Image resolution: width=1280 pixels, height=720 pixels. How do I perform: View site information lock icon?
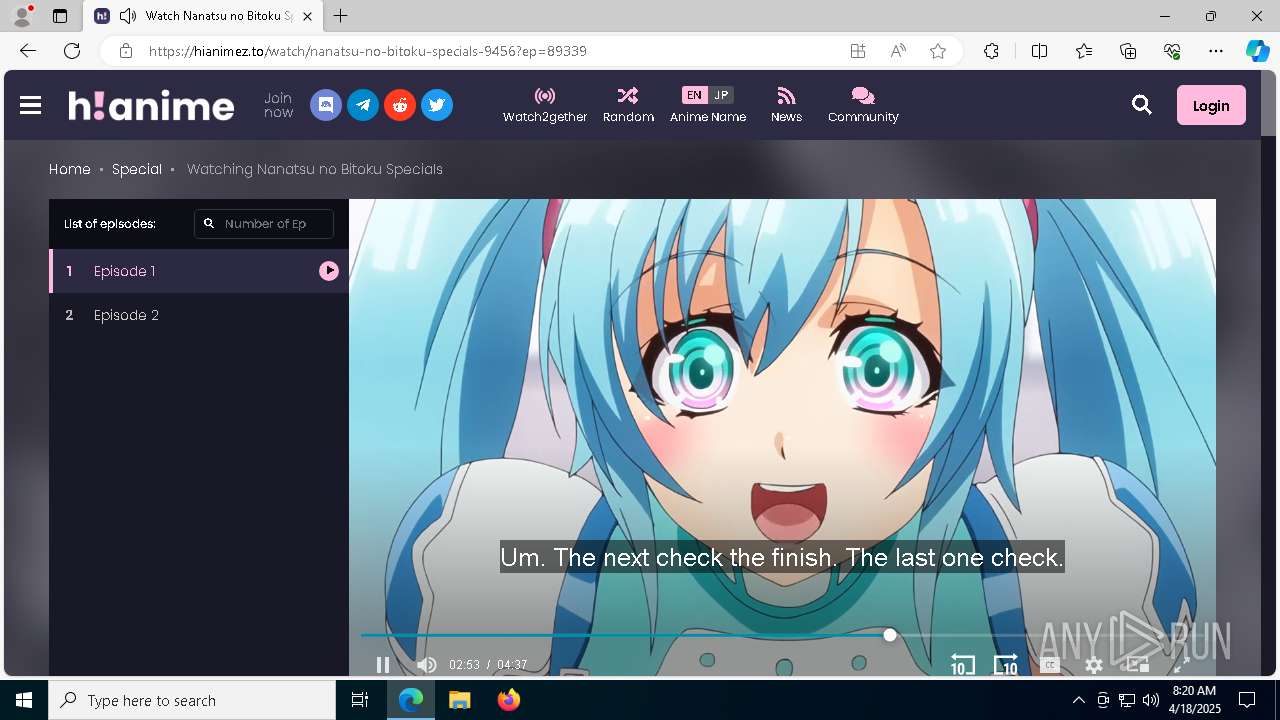tap(125, 51)
